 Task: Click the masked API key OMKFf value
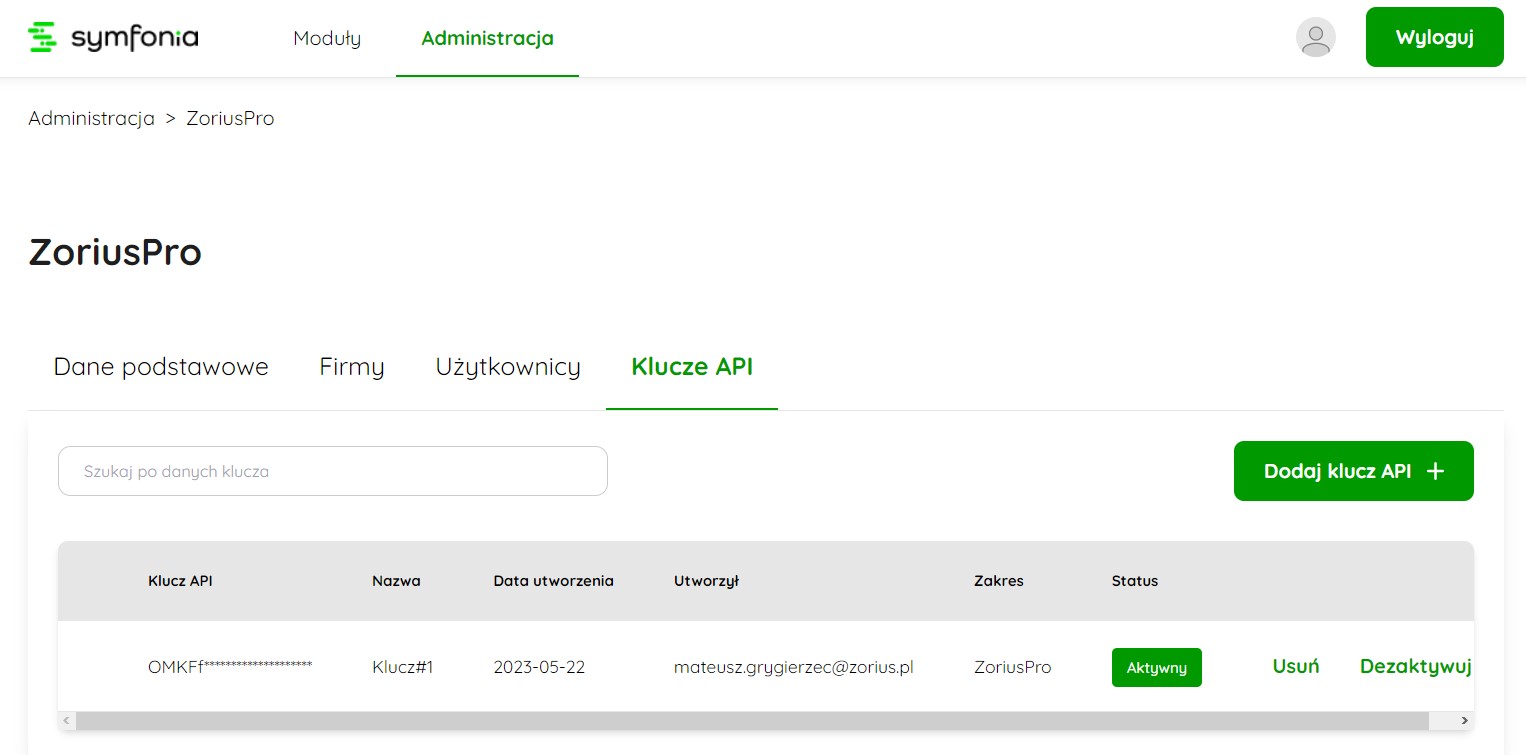pos(230,667)
